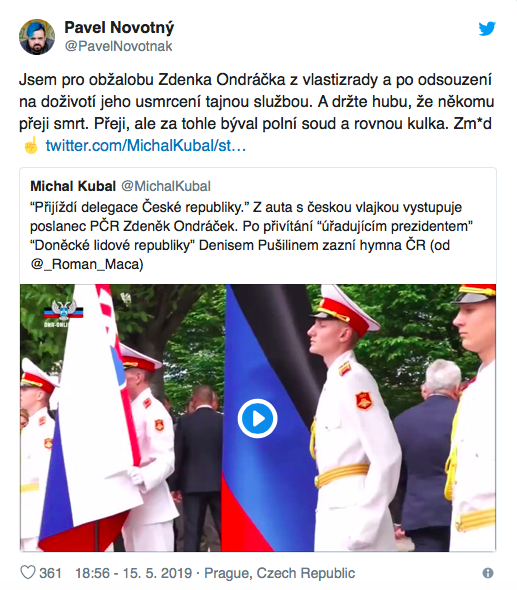Viewport: 517px width, 590px height.
Task: Open Pavel Novotný's profile avatar
Action: pyautogui.click(x=37, y=37)
